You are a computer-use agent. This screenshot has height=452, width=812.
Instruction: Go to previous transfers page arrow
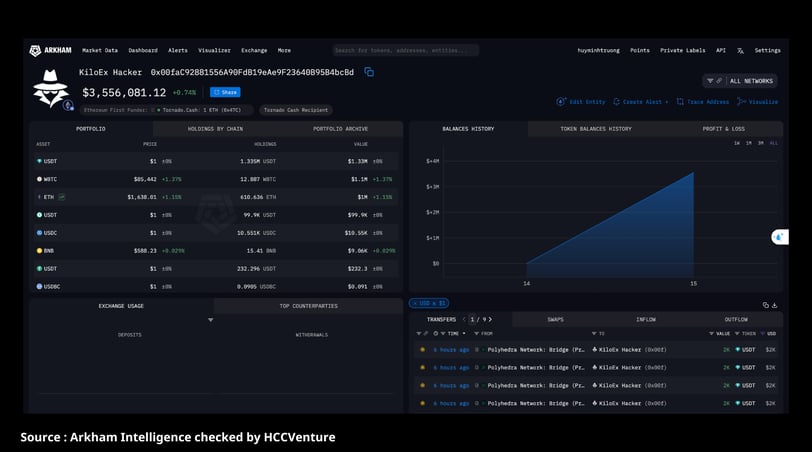tap(464, 319)
